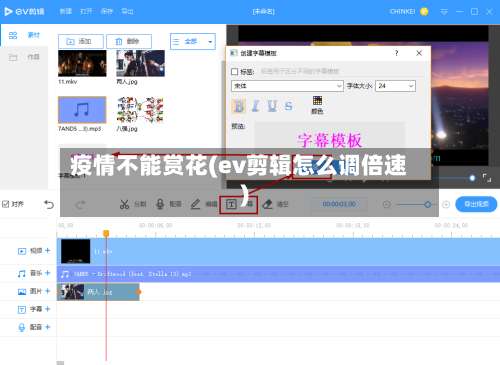Add a new 视频 track with plus

(47, 250)
